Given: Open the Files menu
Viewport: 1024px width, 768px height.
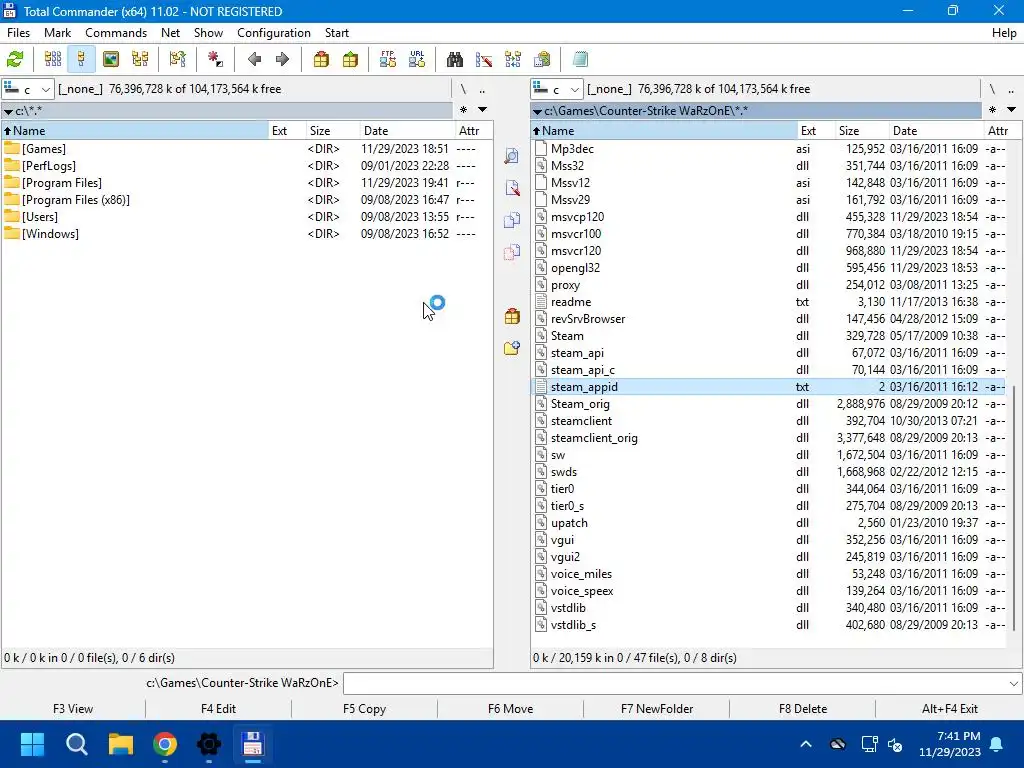Looking at the screenshot, I should tap(18, 33).
